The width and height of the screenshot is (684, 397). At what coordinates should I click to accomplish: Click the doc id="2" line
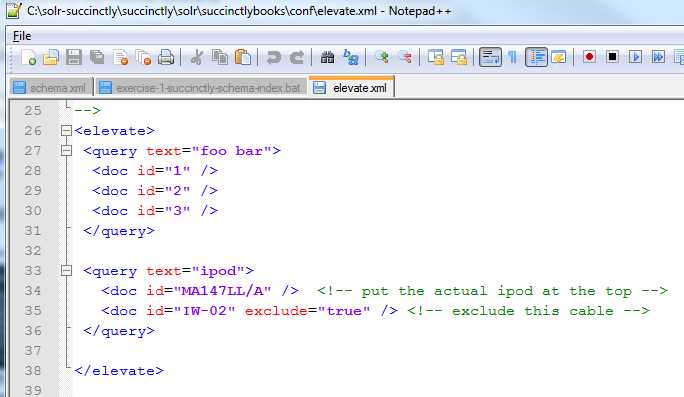(155, 191)
